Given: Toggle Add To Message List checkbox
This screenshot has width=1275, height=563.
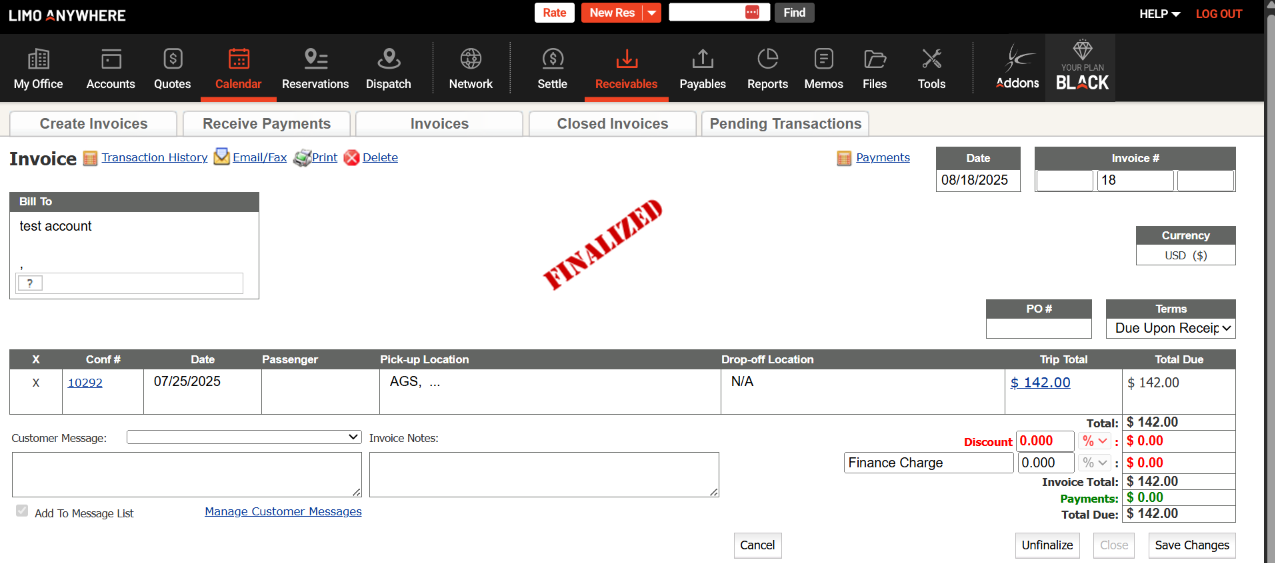Looking at the screenshot, I should [x=22, y=511].
